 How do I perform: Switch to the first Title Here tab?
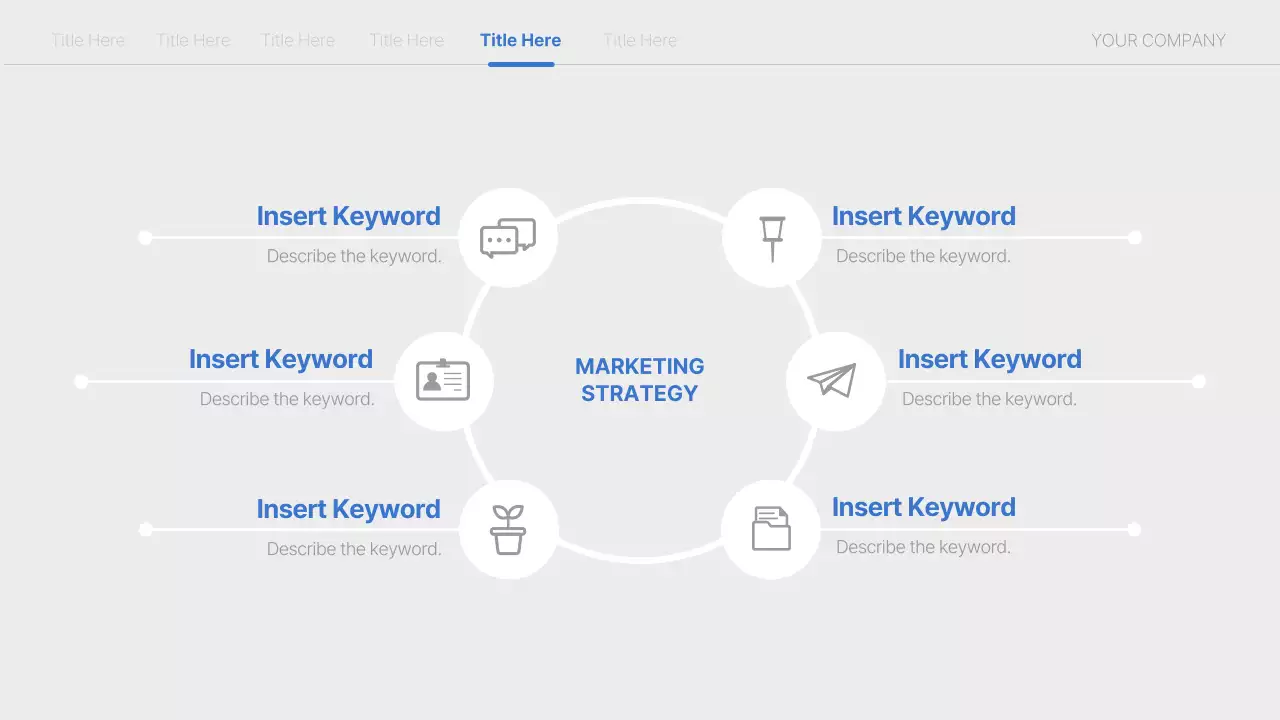tap(88, 40)
